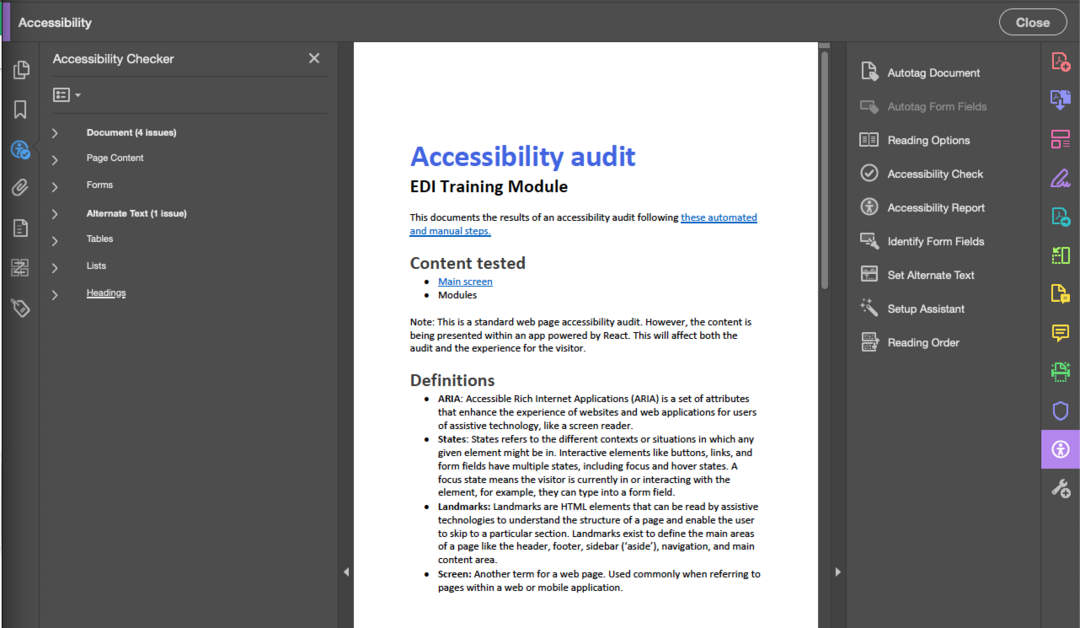This screenshot has height=628, width=1080.
Task: Expand the Alternate Text (1 issue) section
Action: pyautogui.click(x=55, y=213)
